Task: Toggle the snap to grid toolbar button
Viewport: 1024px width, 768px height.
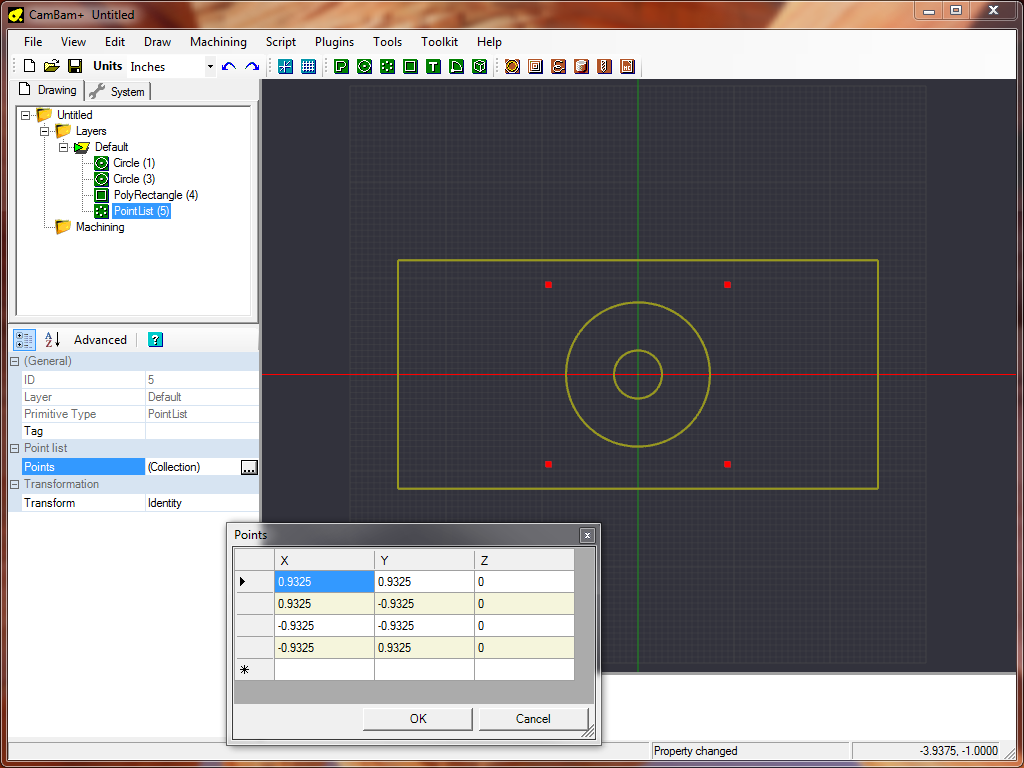Action: [285, 66]
